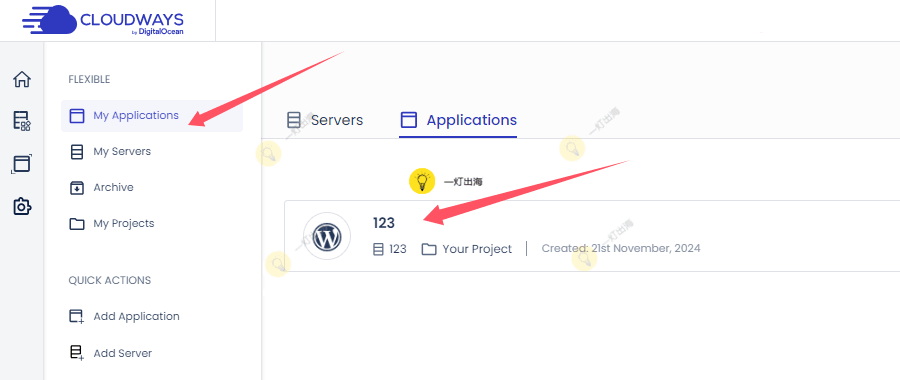The height and width of the screenshot is (380, 900).
Task: Click the Archive box icon in sidebar
Action: click(76, 188)
